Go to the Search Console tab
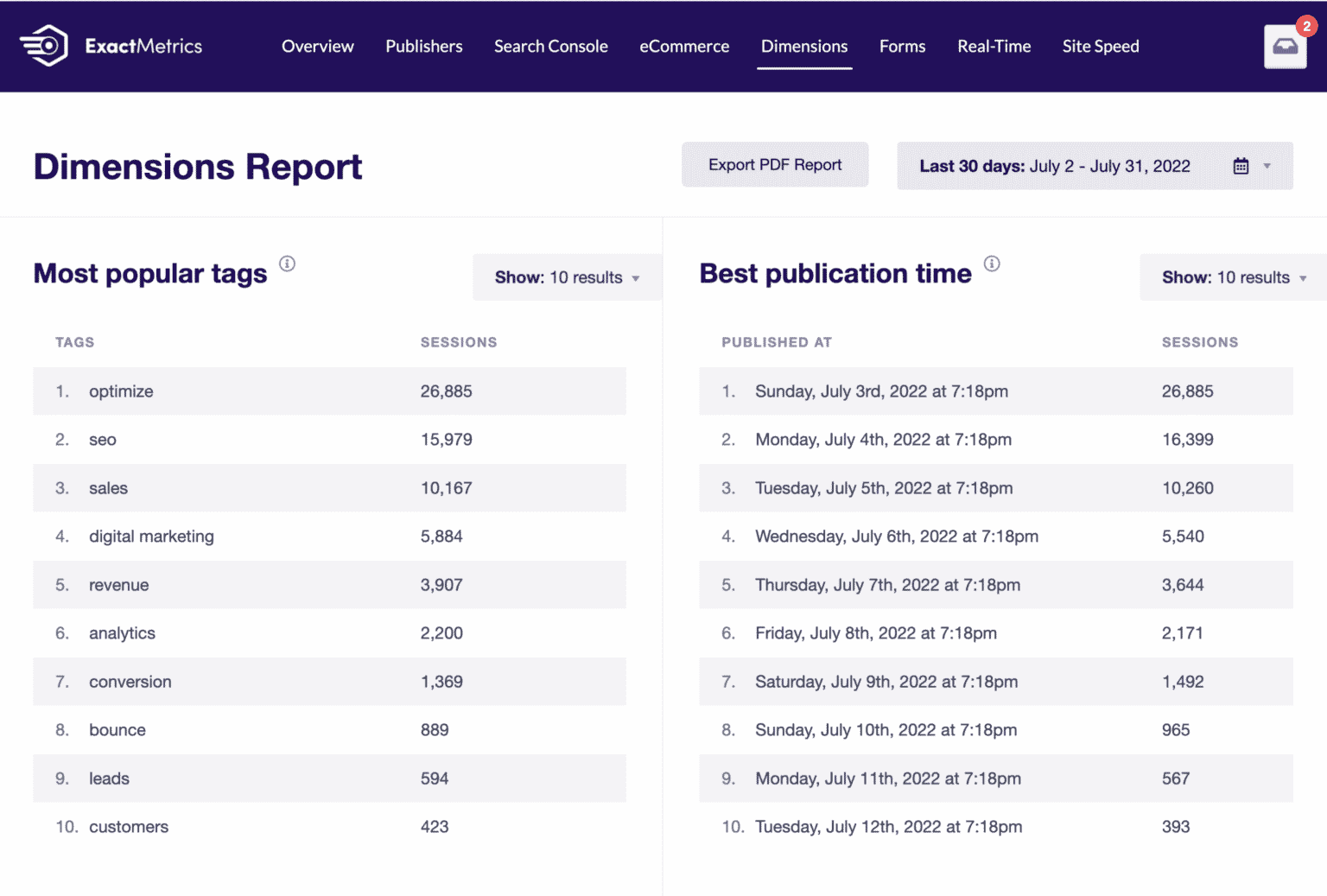This screenshot has height=896, width=1327. pos(550,47)
